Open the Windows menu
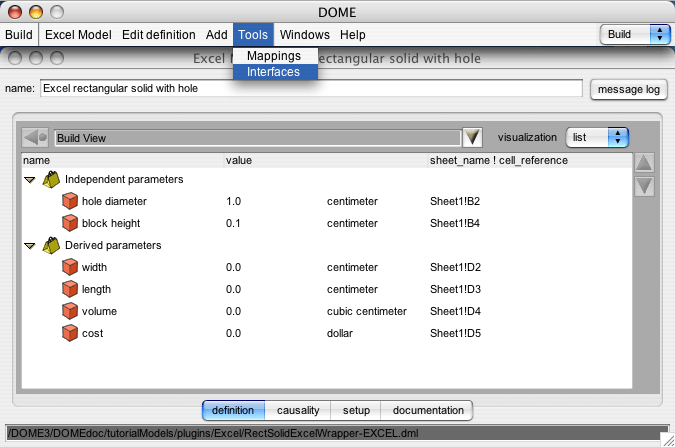The height and width of the screenshot is (447, 675). click(305, 34)
